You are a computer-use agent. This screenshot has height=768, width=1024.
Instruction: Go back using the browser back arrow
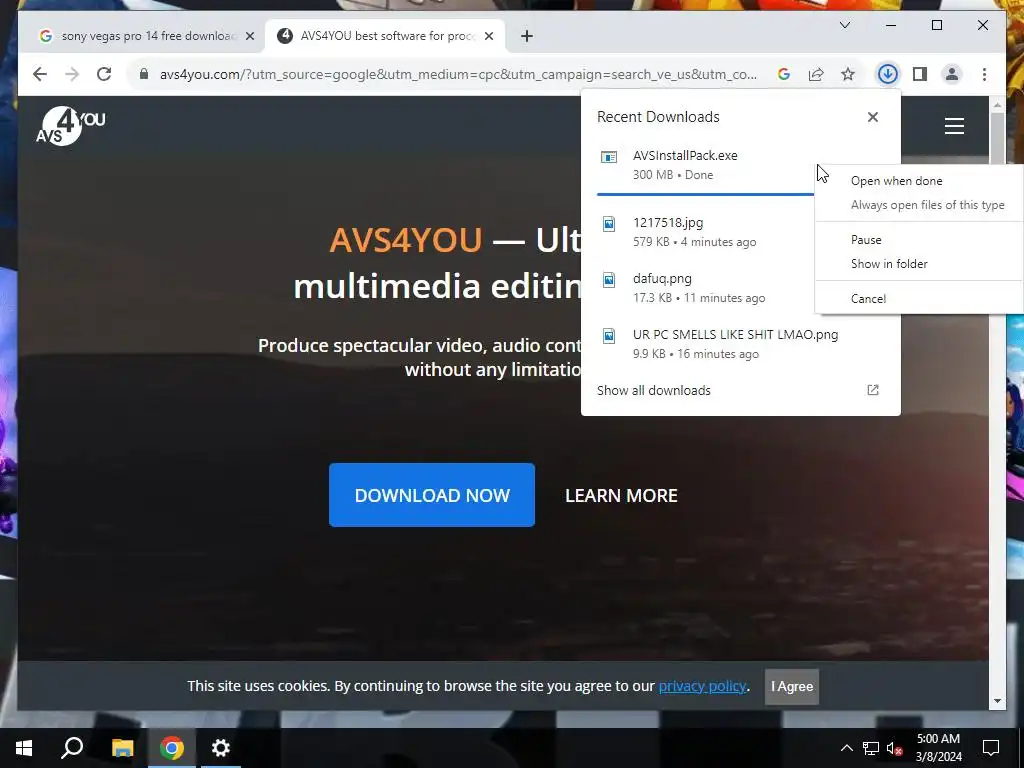pyautogui.click(x=40, y=74)
